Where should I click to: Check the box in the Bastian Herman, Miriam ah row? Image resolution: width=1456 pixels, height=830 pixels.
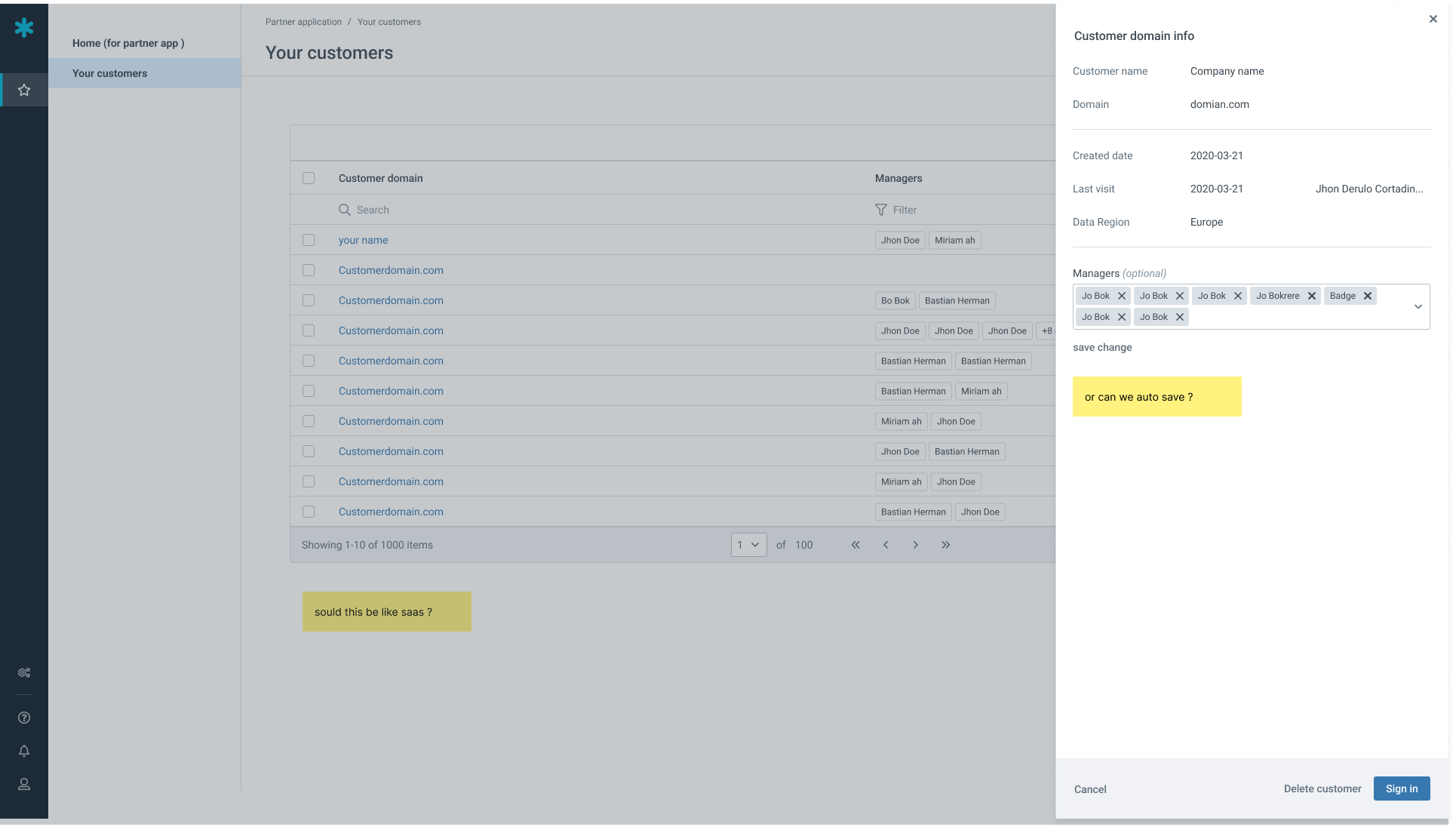(x=309, y=391)
